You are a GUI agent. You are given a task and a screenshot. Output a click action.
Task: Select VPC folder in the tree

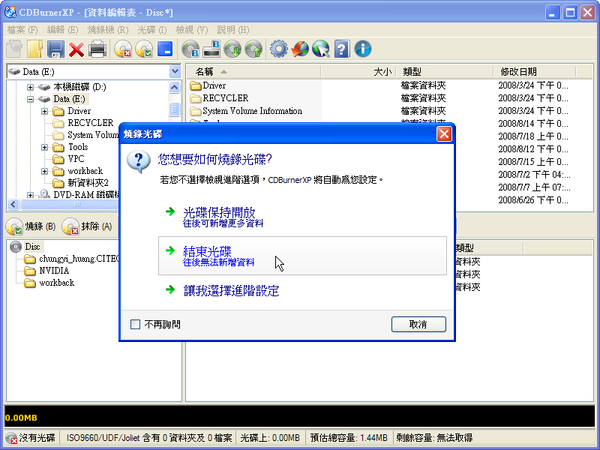coord(76,159)
